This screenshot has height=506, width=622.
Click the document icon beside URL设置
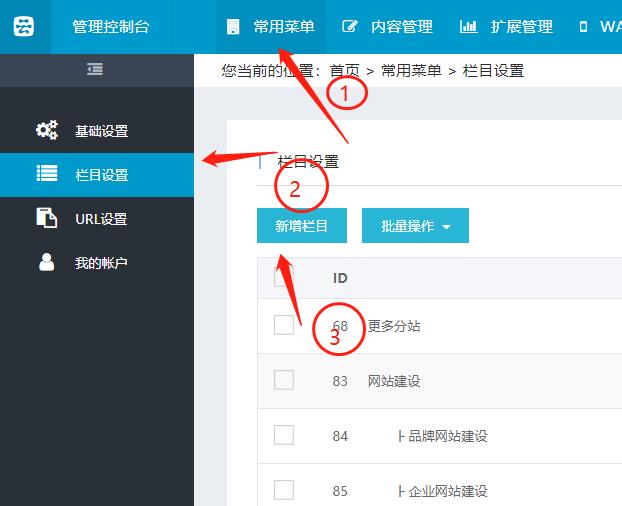[47, 218]
